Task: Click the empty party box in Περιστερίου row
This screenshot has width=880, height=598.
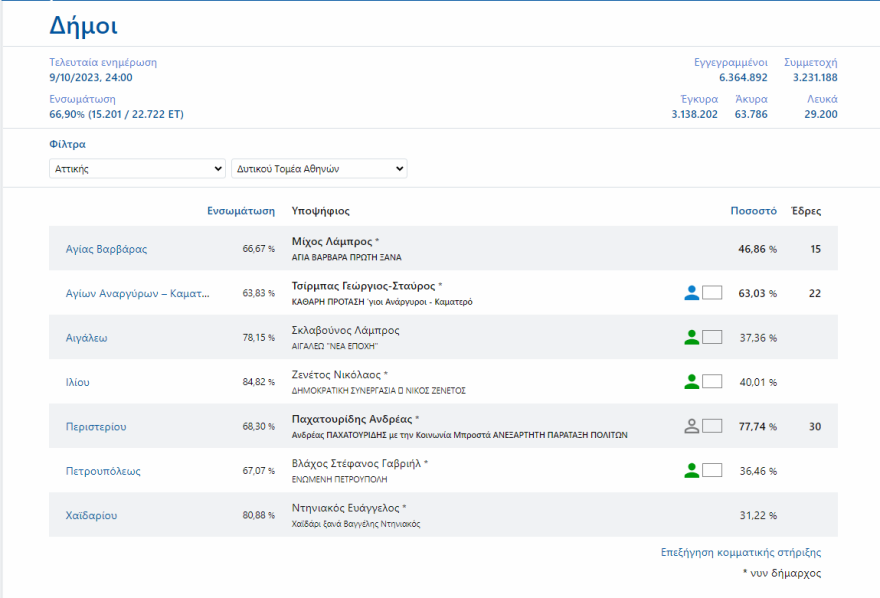Action: [x=712, y=426]
